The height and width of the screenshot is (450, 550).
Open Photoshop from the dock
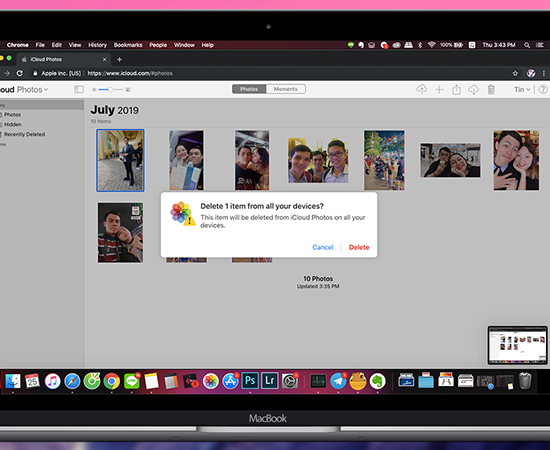tap(250, 381)
